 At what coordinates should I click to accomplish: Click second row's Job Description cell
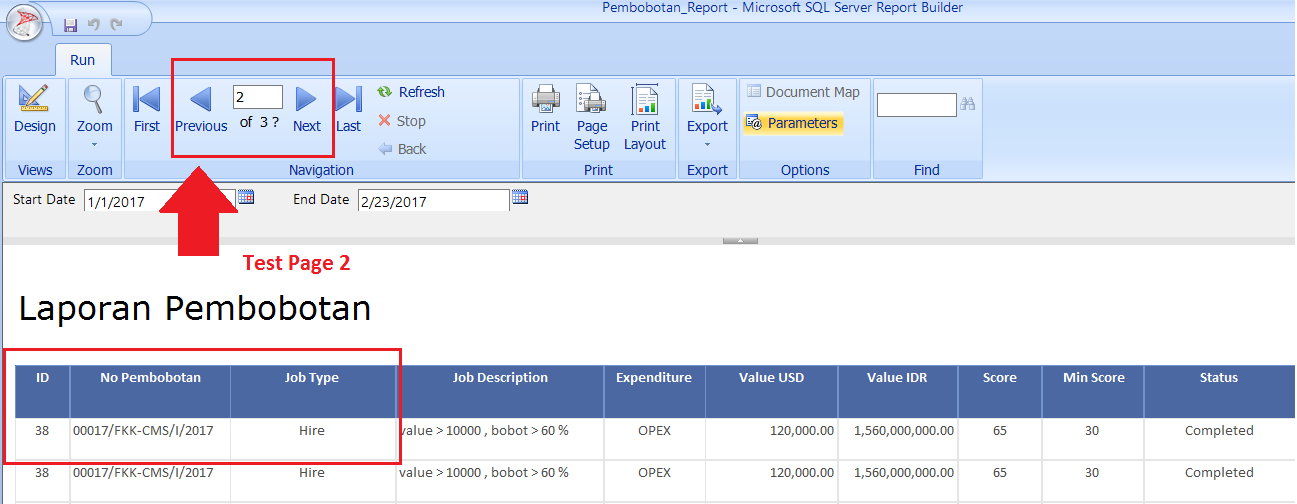(500, 481)
